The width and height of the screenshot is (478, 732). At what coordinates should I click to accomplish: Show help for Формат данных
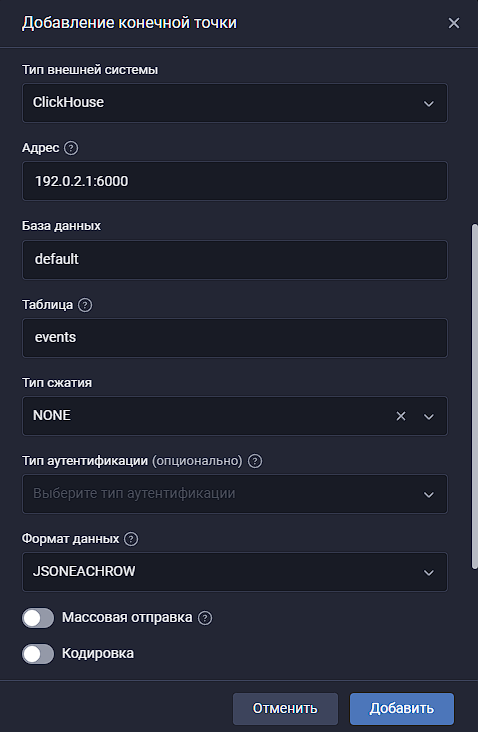131,539
